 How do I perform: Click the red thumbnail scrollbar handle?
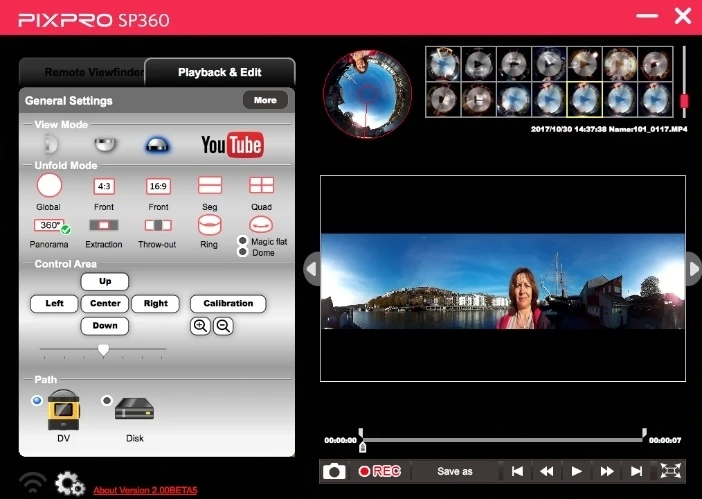point(684,101)
